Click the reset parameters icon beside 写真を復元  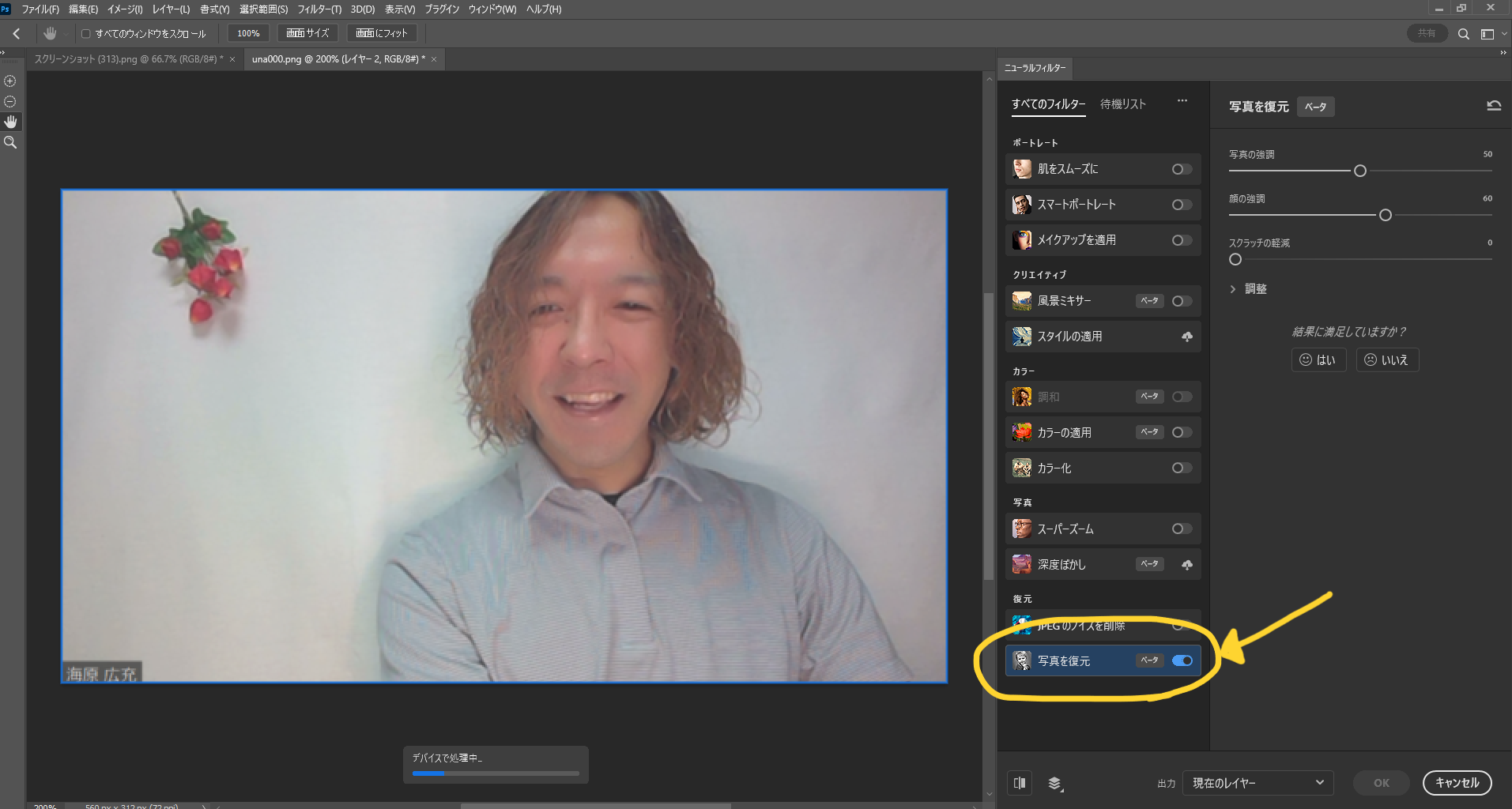pos(1493,106)
